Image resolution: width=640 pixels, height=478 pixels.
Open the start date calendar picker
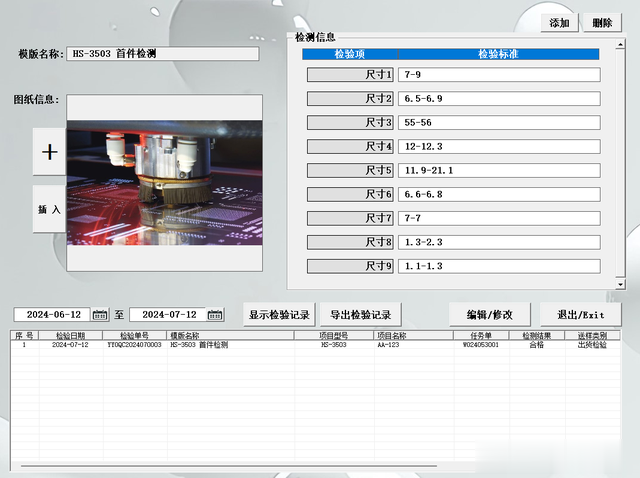coord(100,315)
